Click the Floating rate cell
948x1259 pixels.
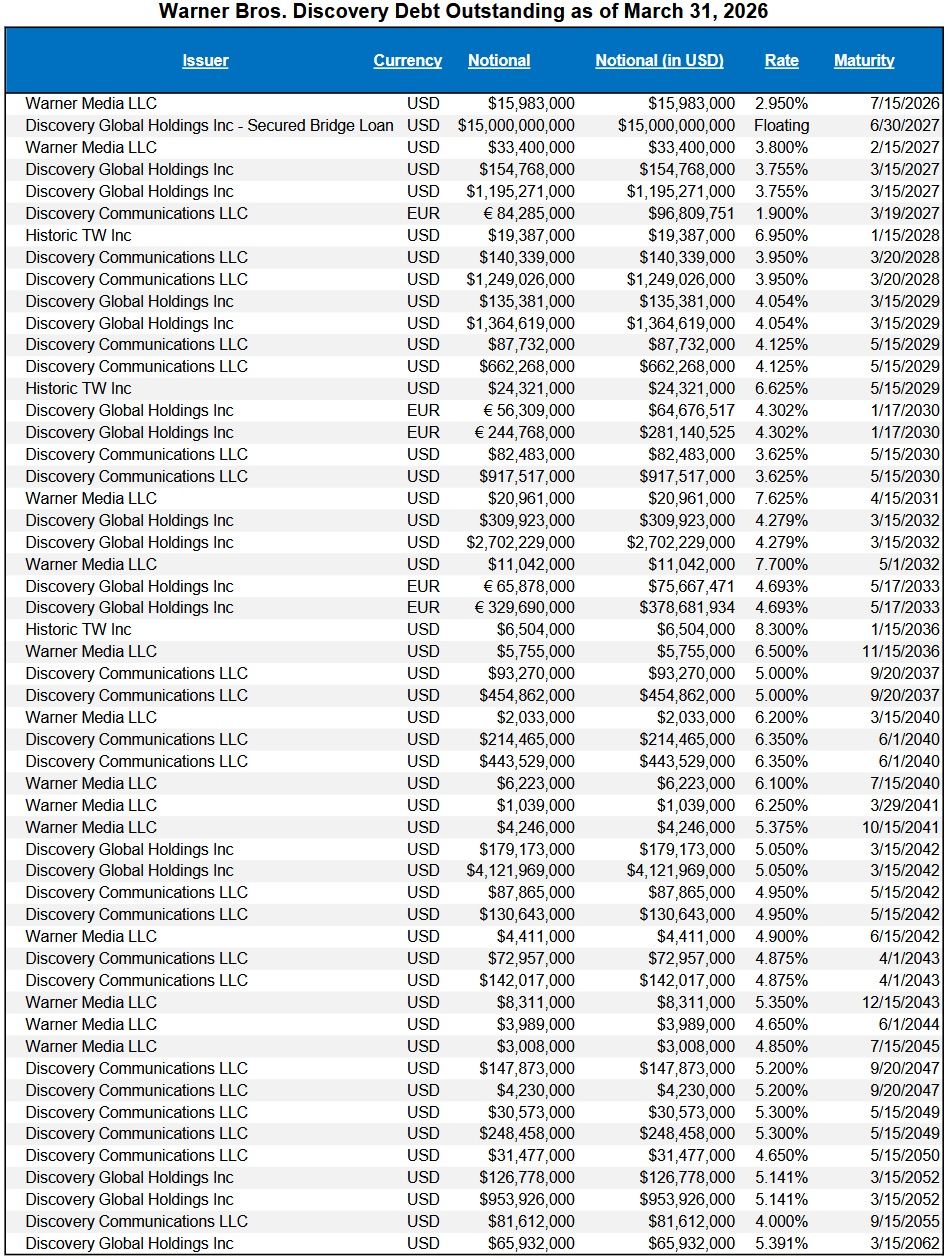pyautogui.click(x=782, y=125)
